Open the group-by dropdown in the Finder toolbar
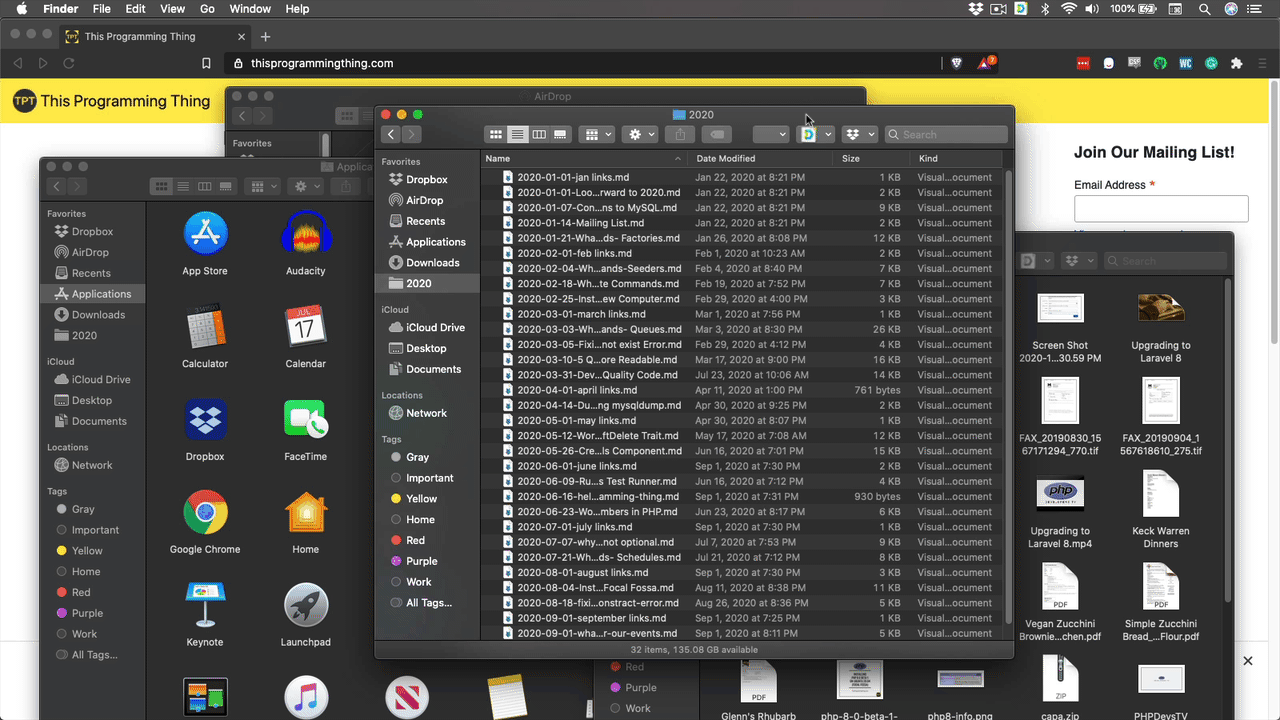 [x=596, y=134]
